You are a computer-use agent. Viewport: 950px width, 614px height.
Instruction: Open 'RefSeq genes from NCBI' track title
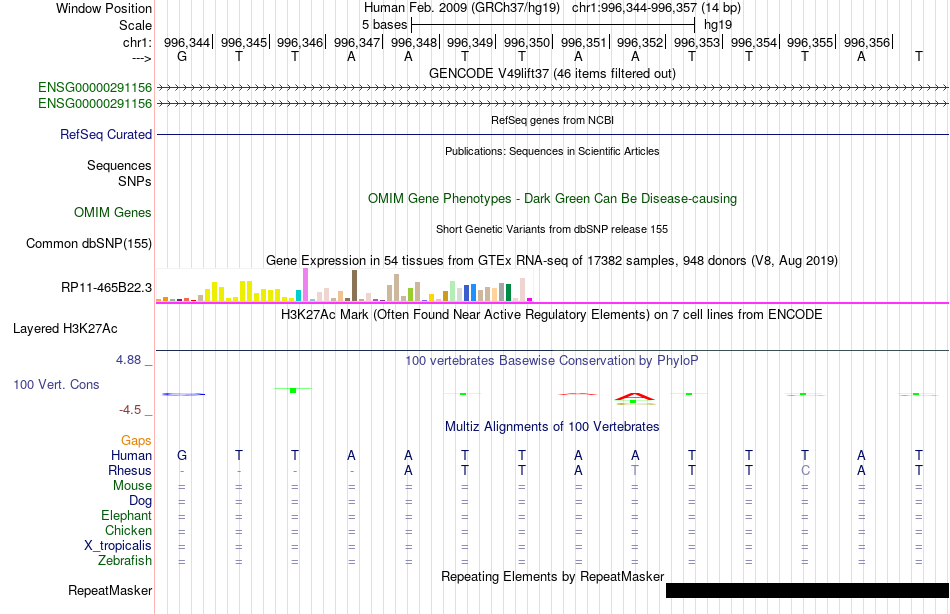click(552, 120)
